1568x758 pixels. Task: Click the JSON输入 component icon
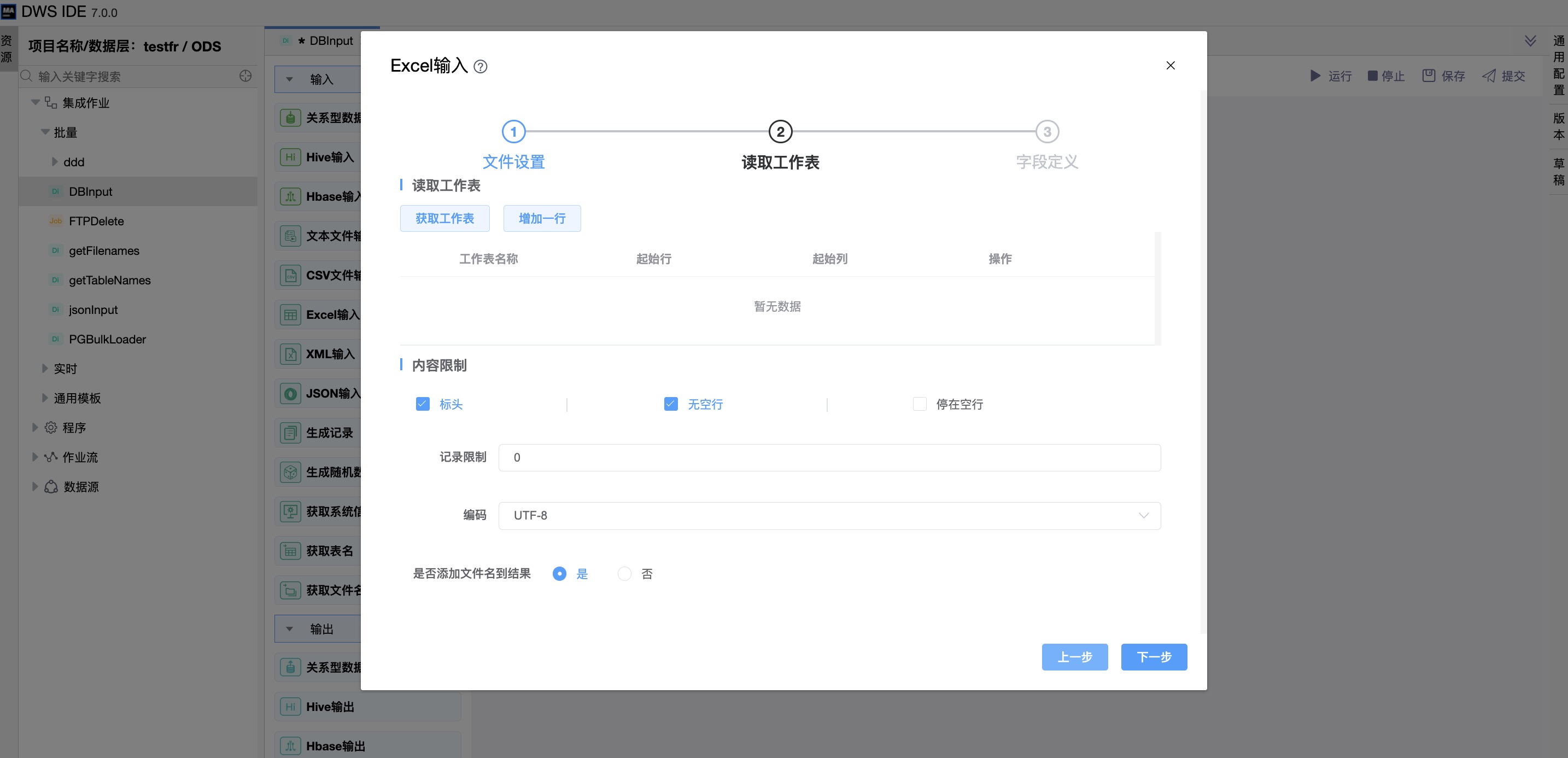[290, 393]
